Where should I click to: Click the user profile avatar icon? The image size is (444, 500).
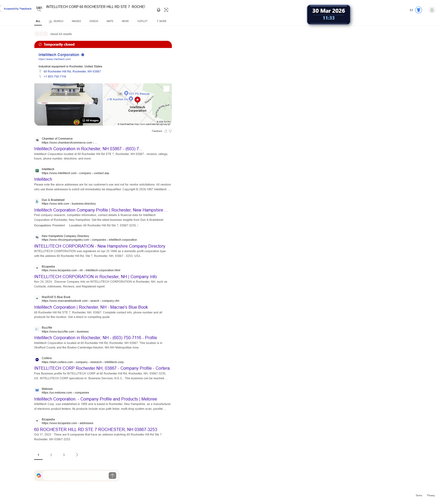point(432,10)
